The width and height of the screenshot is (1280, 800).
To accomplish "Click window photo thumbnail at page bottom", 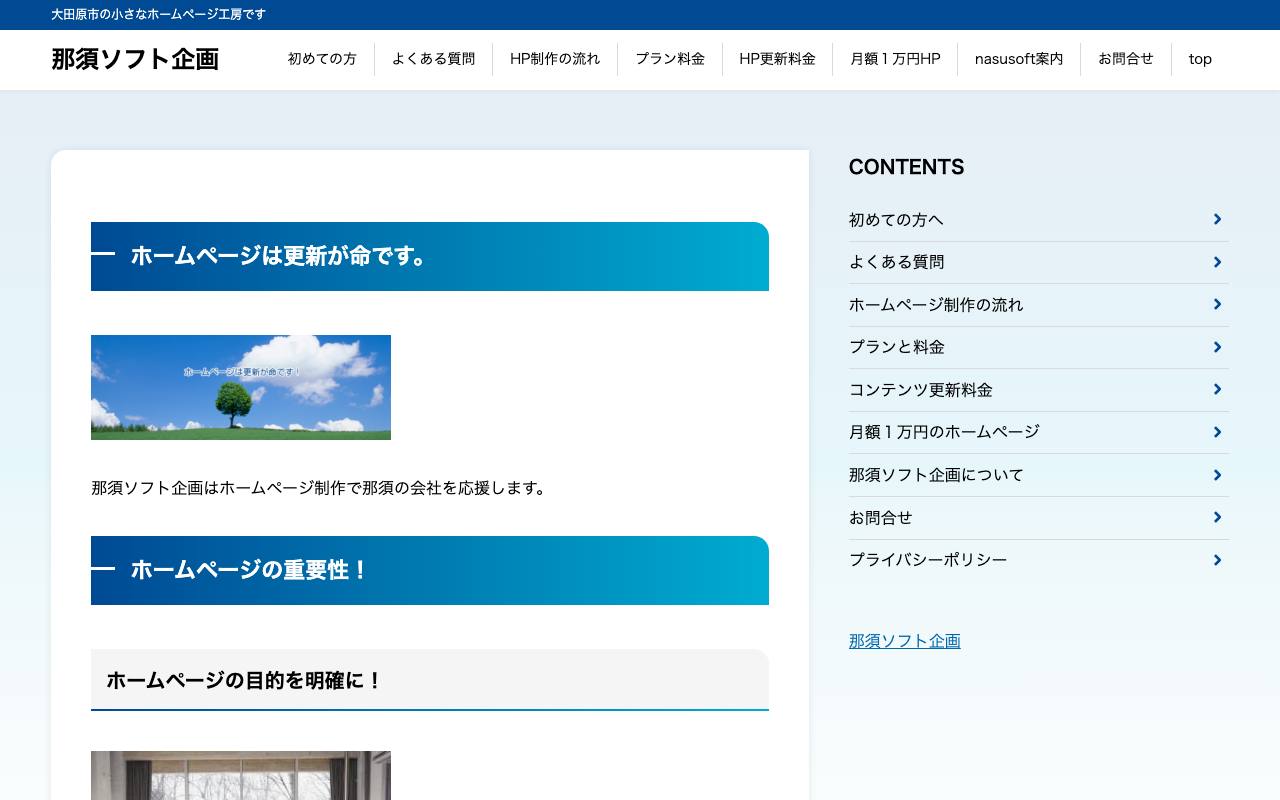I will (x=241, y=775).
